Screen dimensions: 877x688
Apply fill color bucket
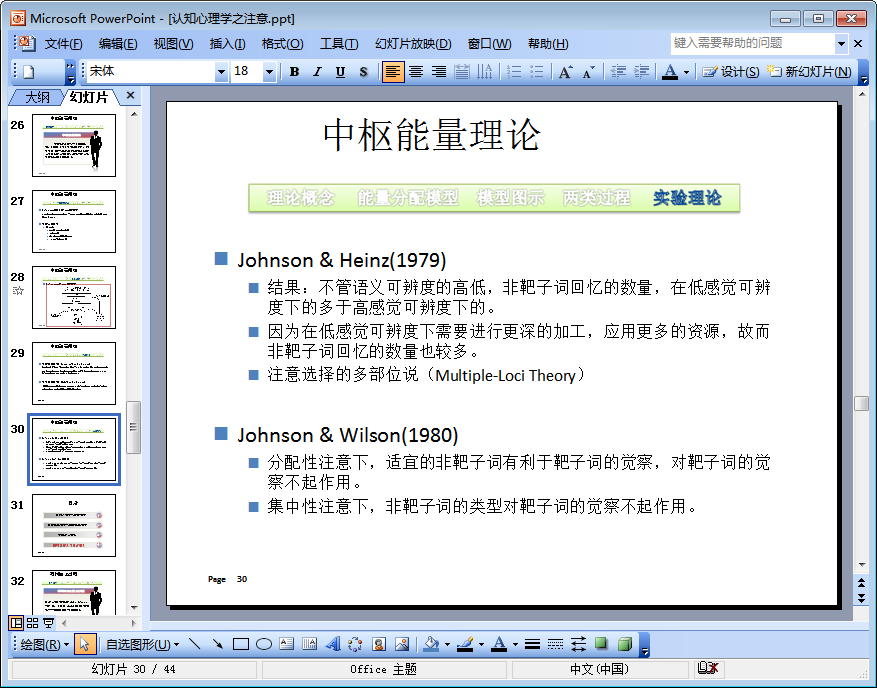[431, 644]
